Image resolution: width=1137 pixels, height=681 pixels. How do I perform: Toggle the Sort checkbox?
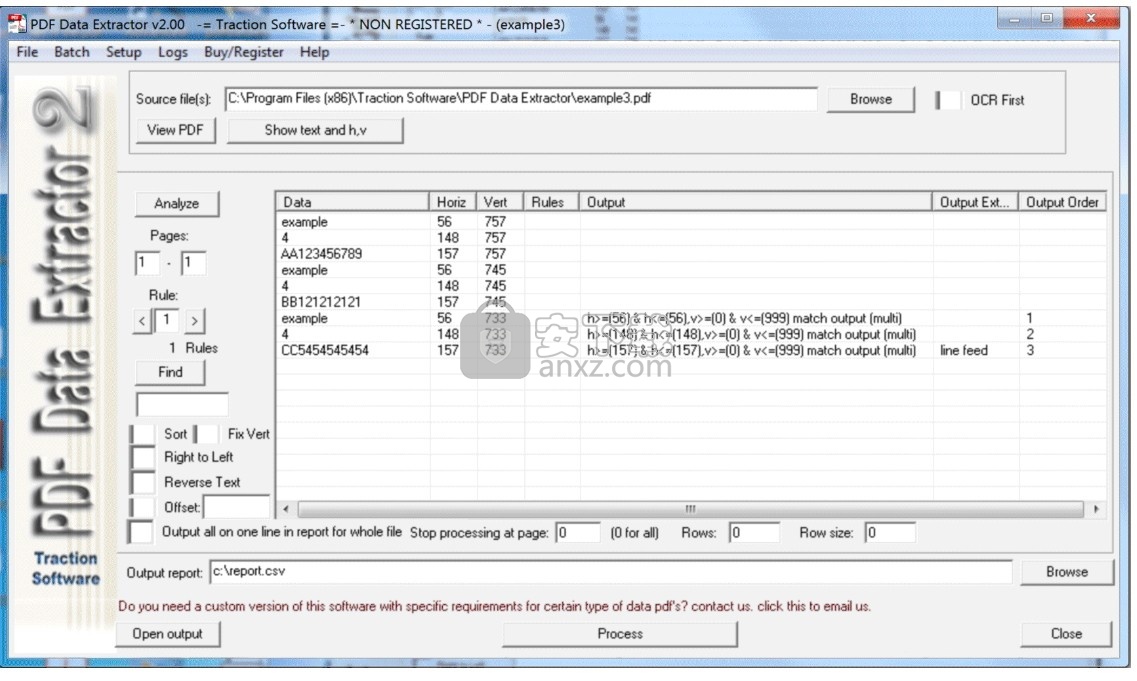[x=143, y=434]
